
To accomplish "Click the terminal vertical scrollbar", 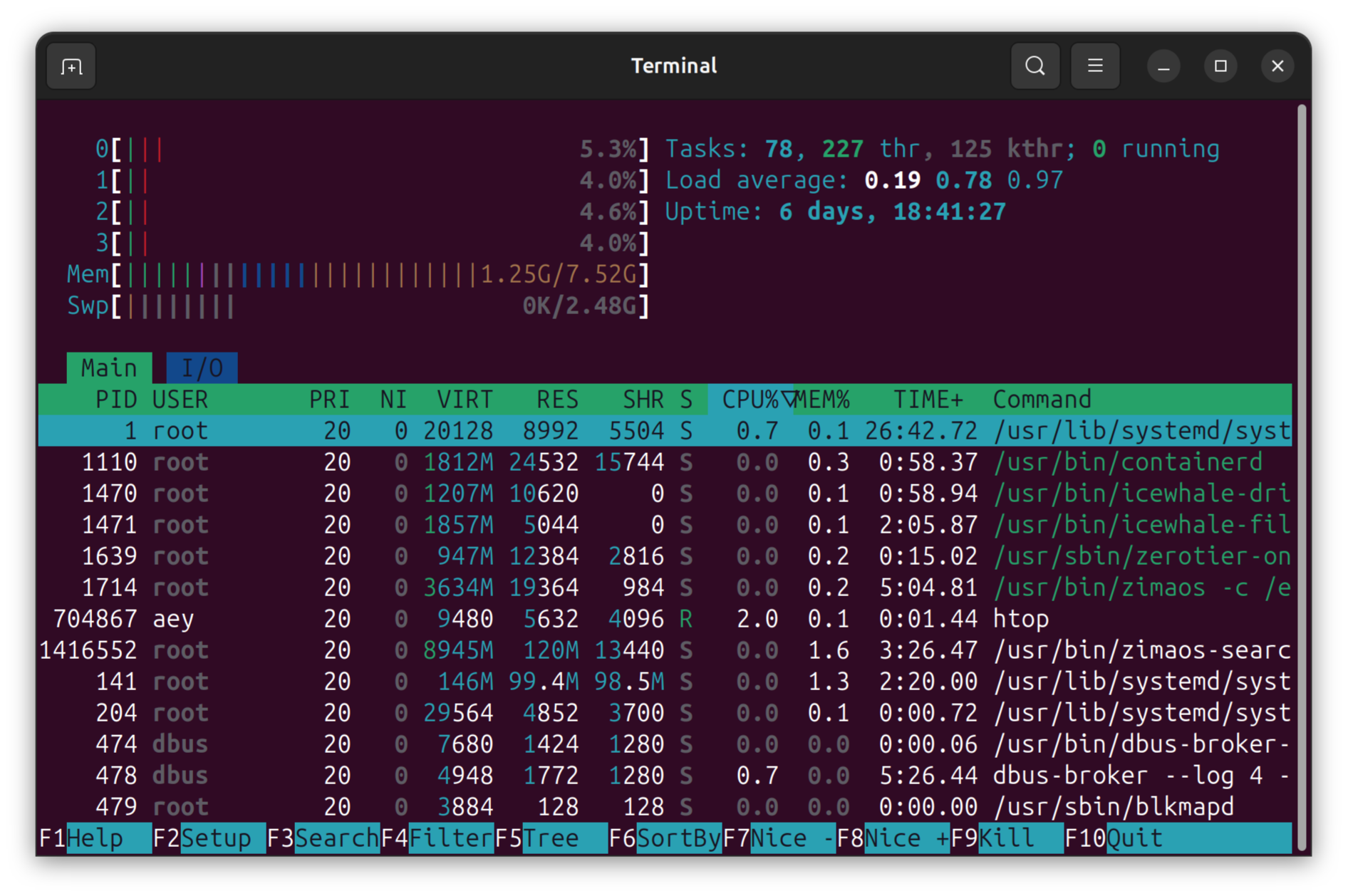I will click(1302, 476).
